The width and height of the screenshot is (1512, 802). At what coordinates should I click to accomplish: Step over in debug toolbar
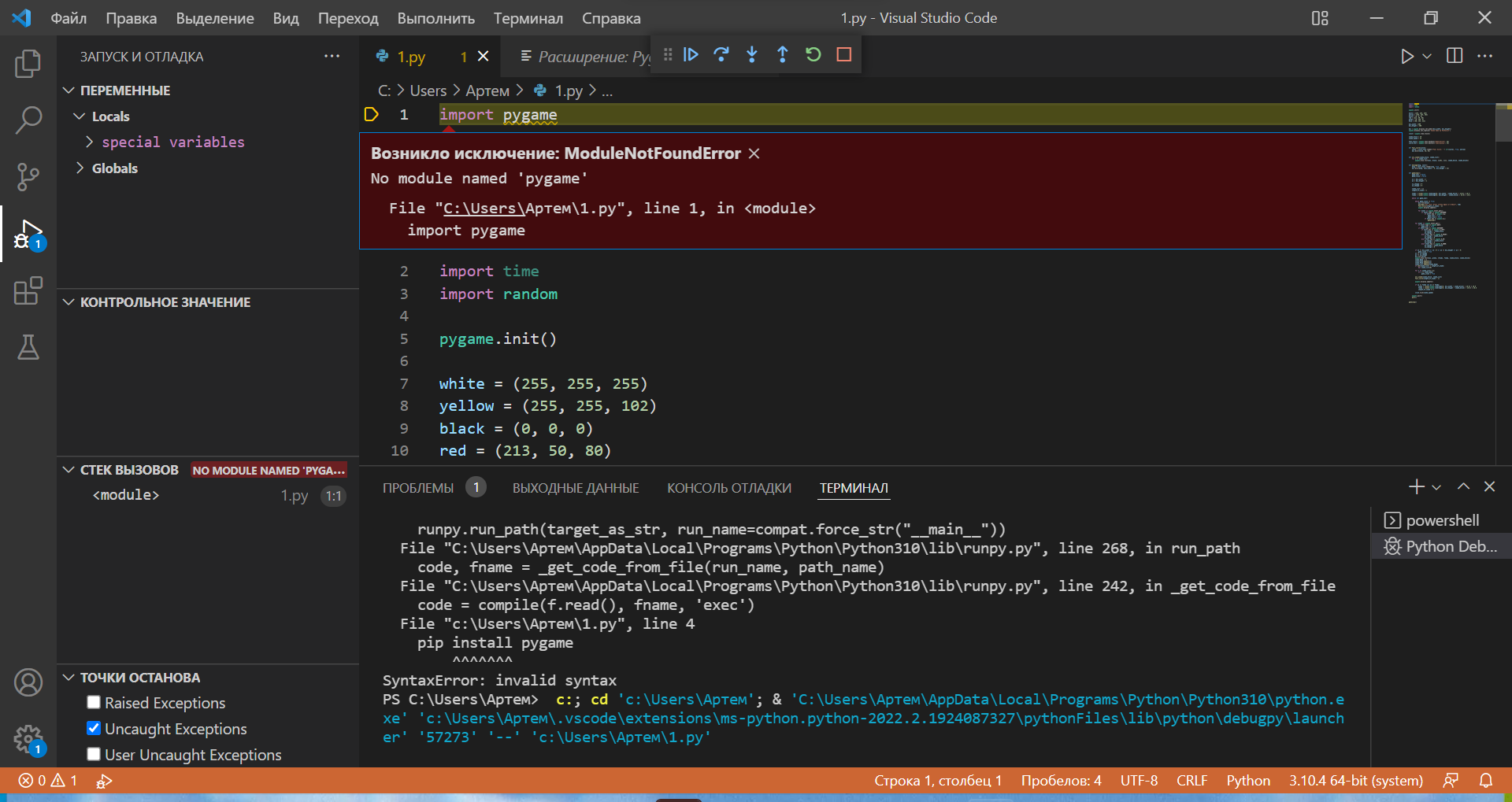click(721, 54)
